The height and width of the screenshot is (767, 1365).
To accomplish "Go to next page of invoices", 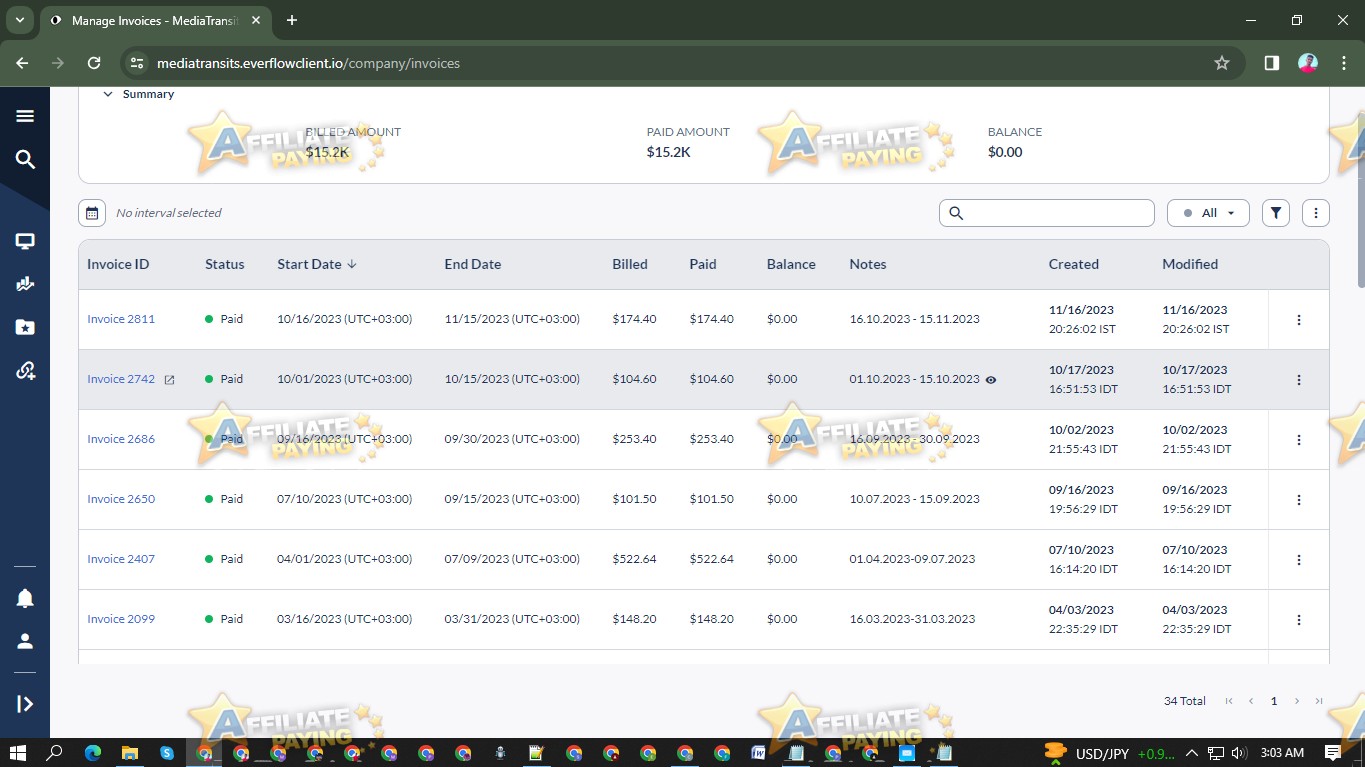I will (x=1297, y=701).
